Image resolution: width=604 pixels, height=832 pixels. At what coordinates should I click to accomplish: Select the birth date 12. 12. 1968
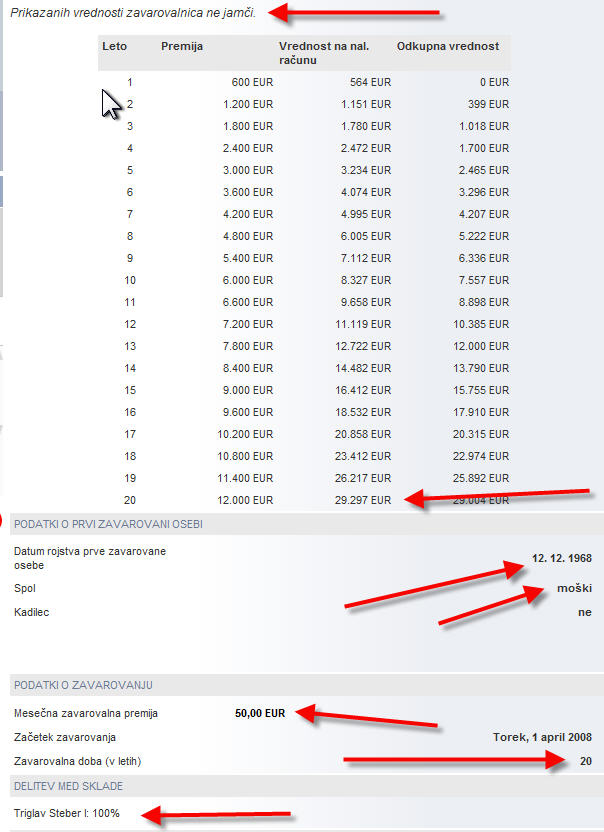pos(562,558)
